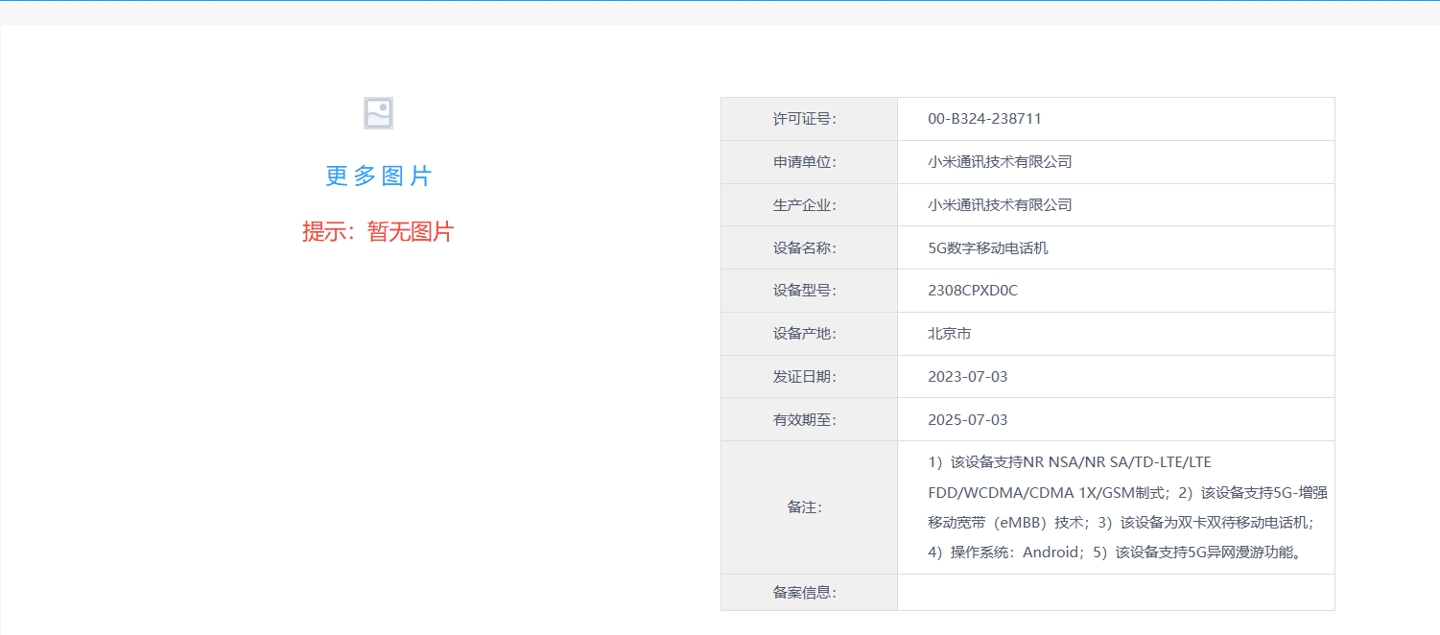1440x635 pixels.
Task: Click the red 提示:暂无图片 notice text
Action: tap(378, 232)
